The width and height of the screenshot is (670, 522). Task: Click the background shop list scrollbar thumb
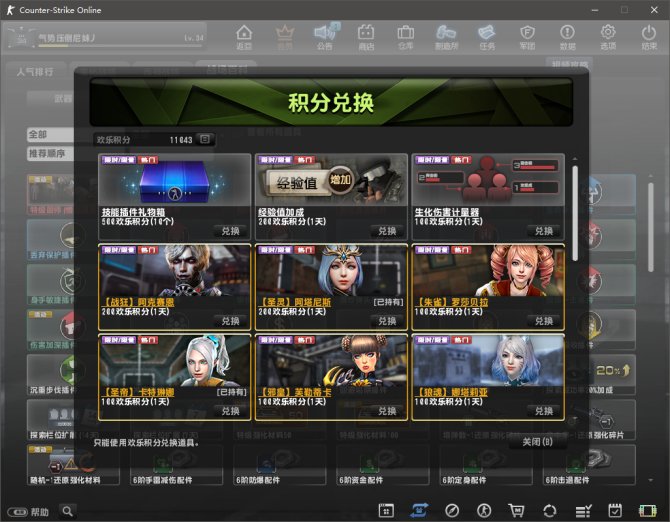(x=651, y=227)
